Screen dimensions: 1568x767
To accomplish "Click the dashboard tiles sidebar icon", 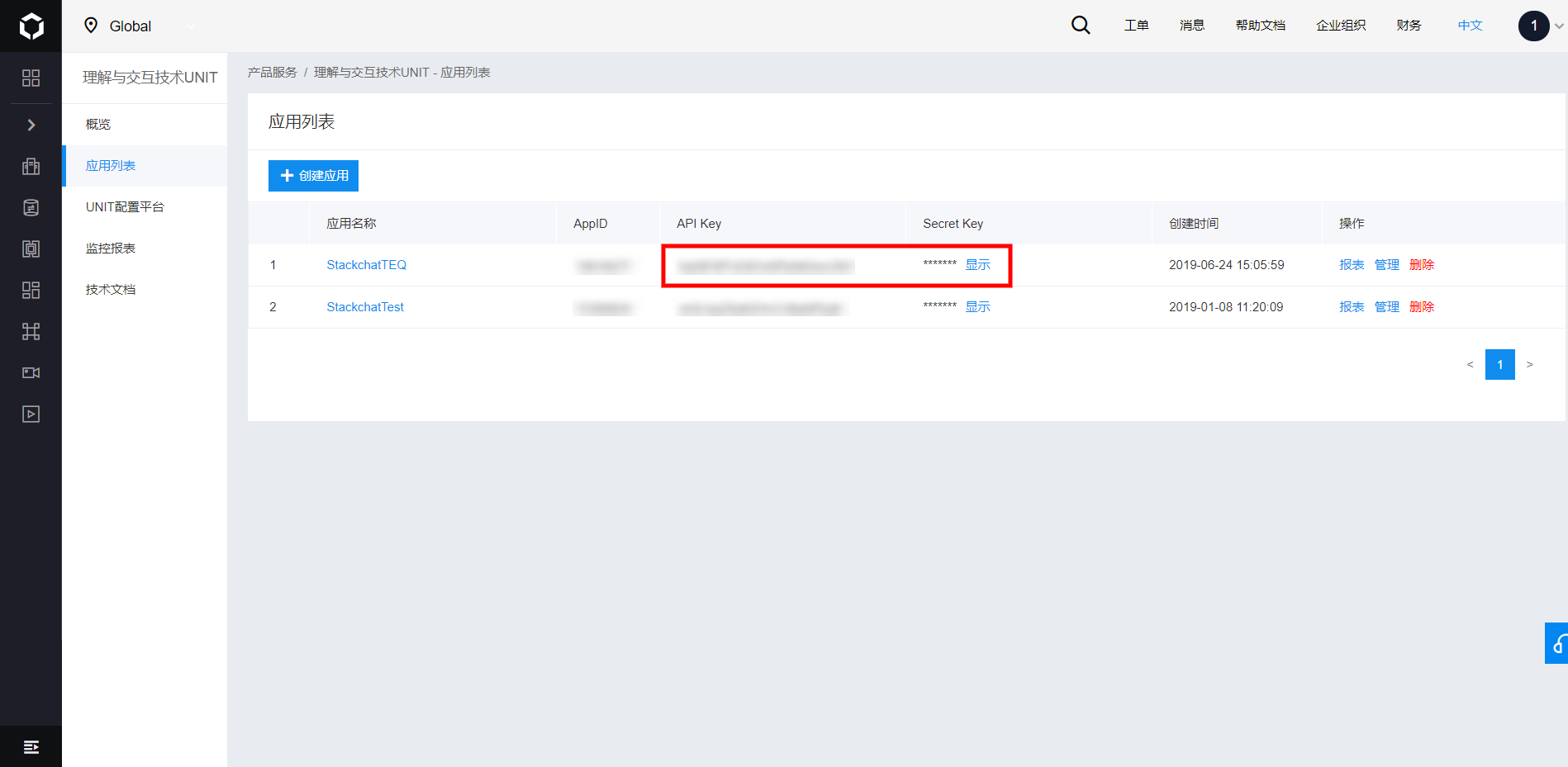I will coord(31,290).
